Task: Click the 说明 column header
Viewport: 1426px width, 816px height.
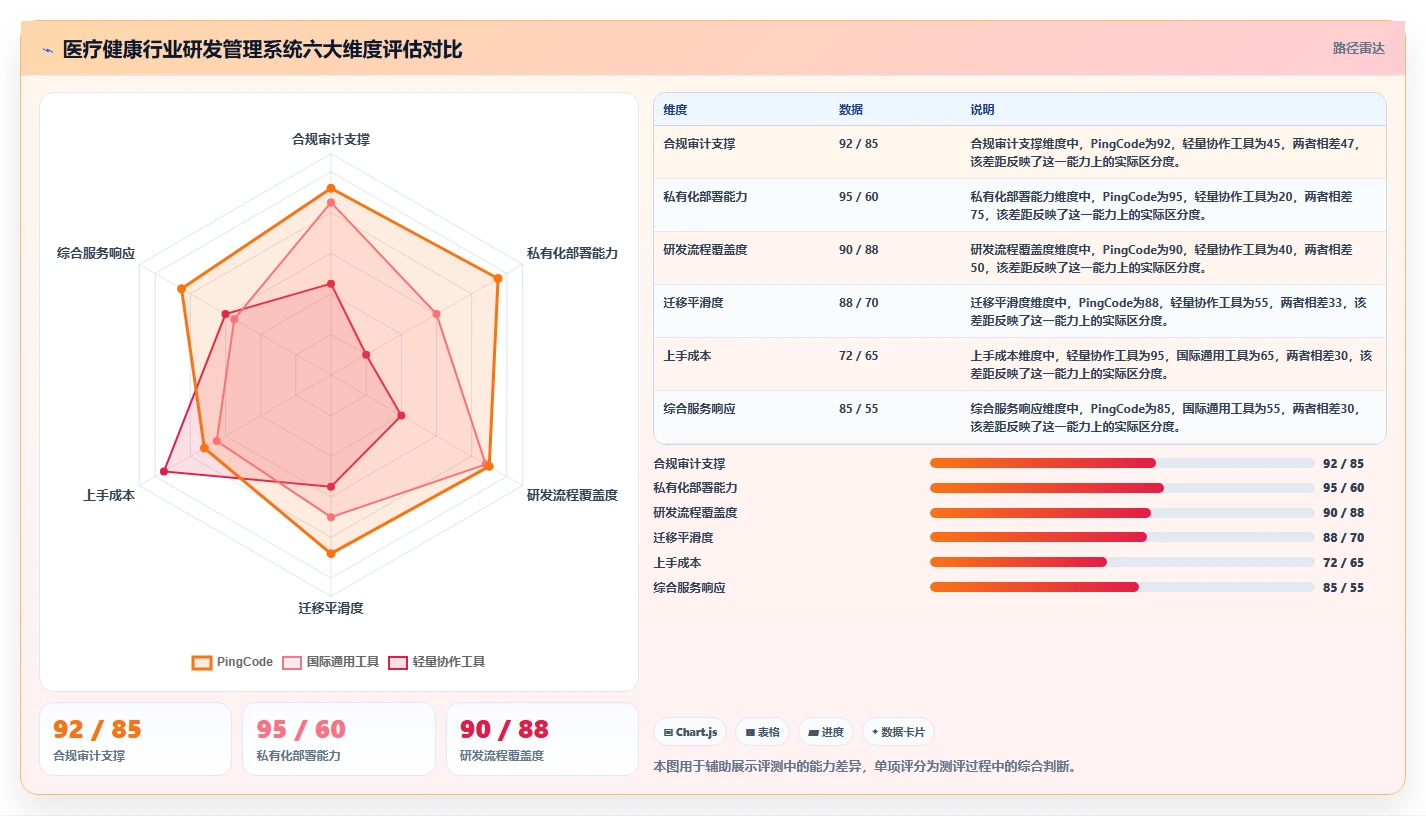Action: [x=982, y=110]
